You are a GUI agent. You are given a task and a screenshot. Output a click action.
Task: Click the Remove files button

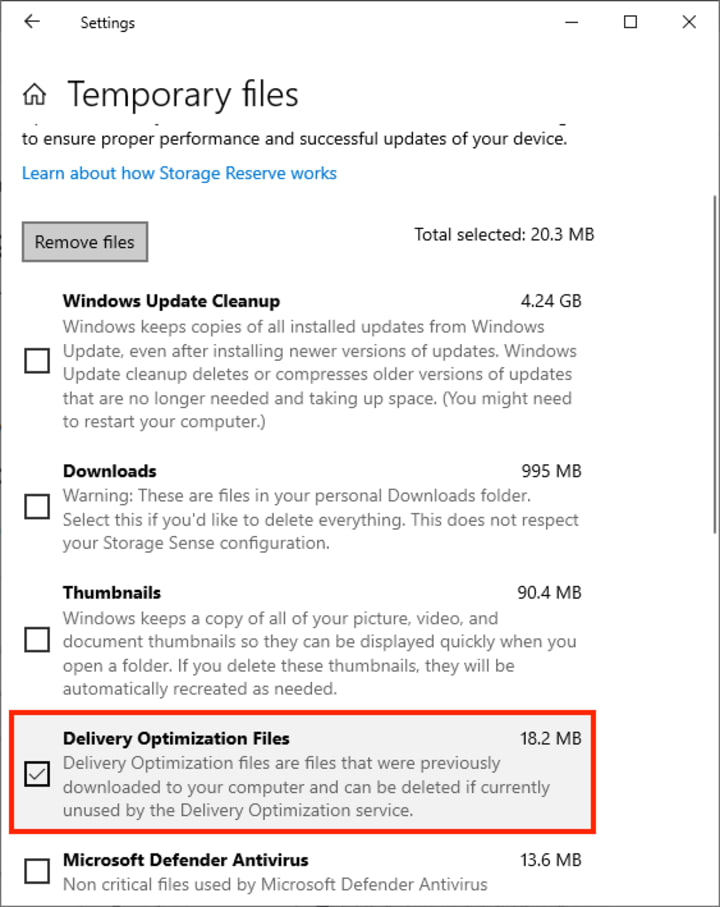[84, 242]
